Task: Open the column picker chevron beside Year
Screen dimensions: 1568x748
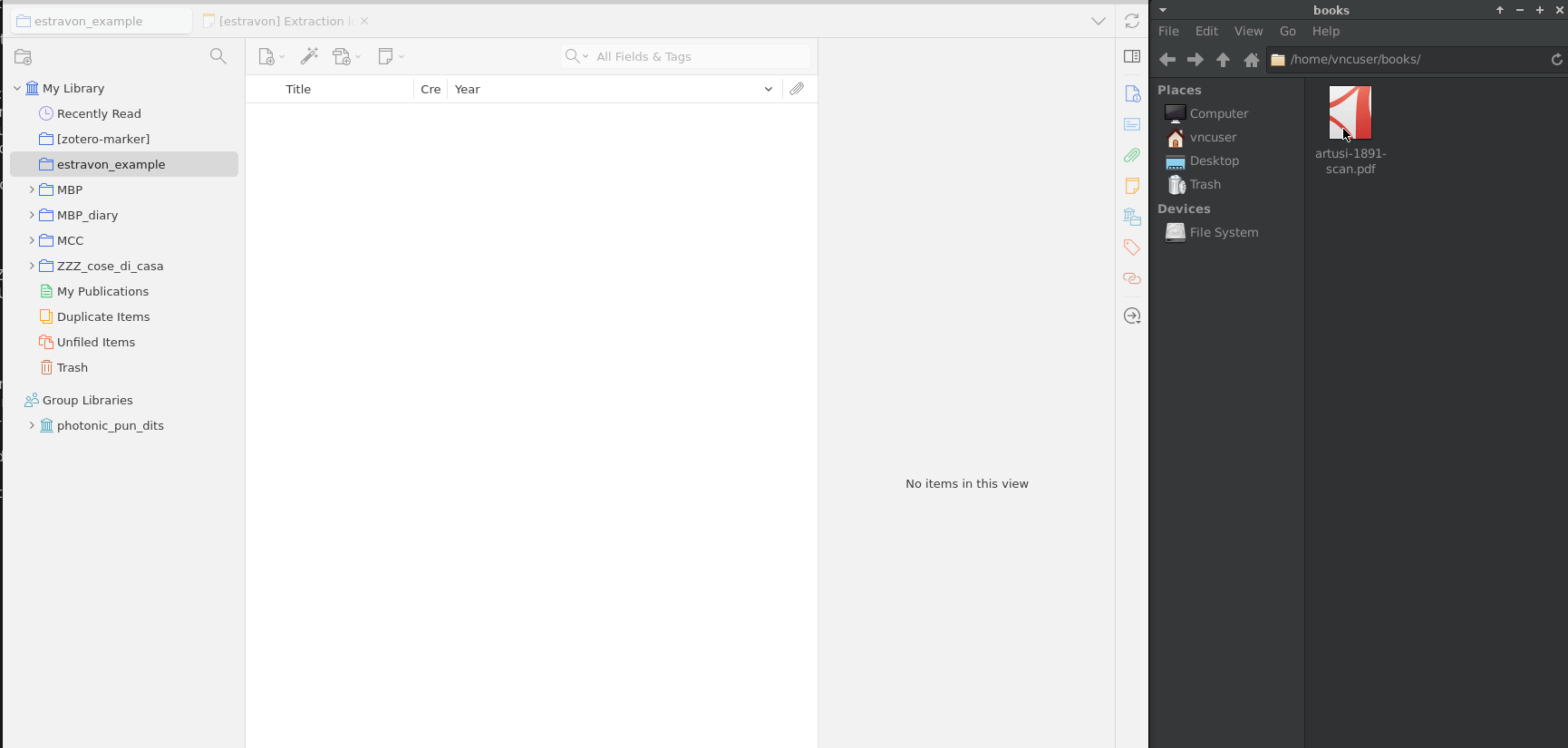Action: (x=769, y=89)
